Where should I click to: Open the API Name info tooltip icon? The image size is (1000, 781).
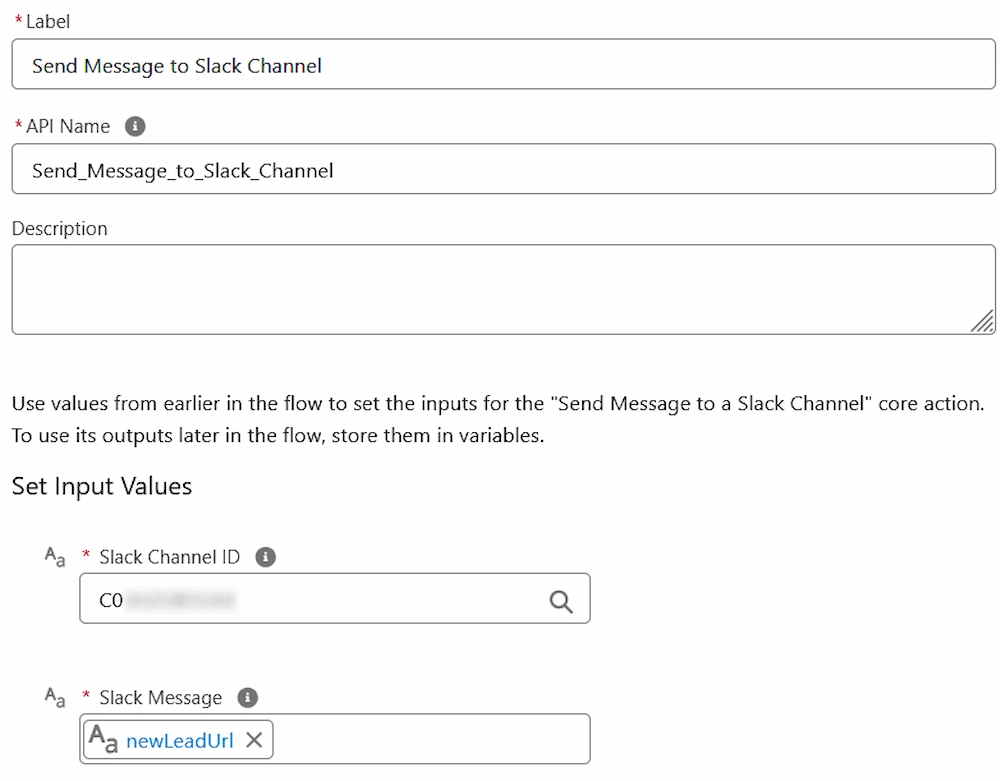point(135,126)
